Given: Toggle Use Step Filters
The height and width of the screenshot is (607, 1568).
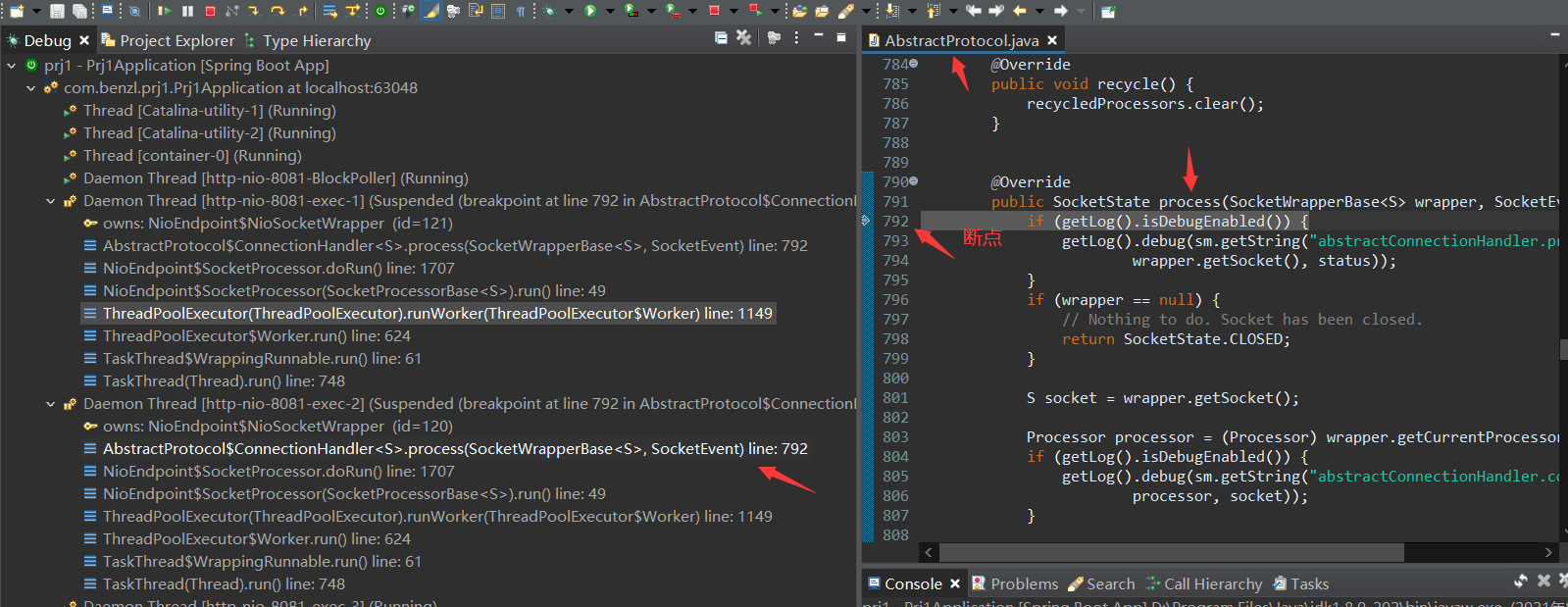Looking at the screenshot, I should coord(353,11).
